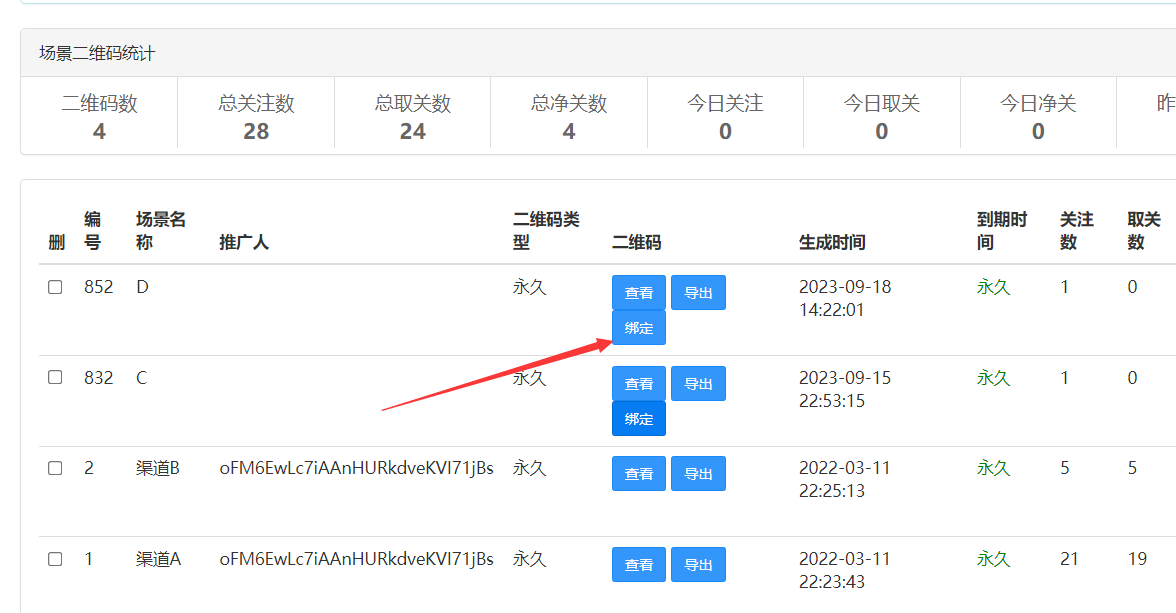Viewport: 1176px width, 613px height.
Task: Click promoter ID in 渠道B row
Action: click(x=356, y=468)
